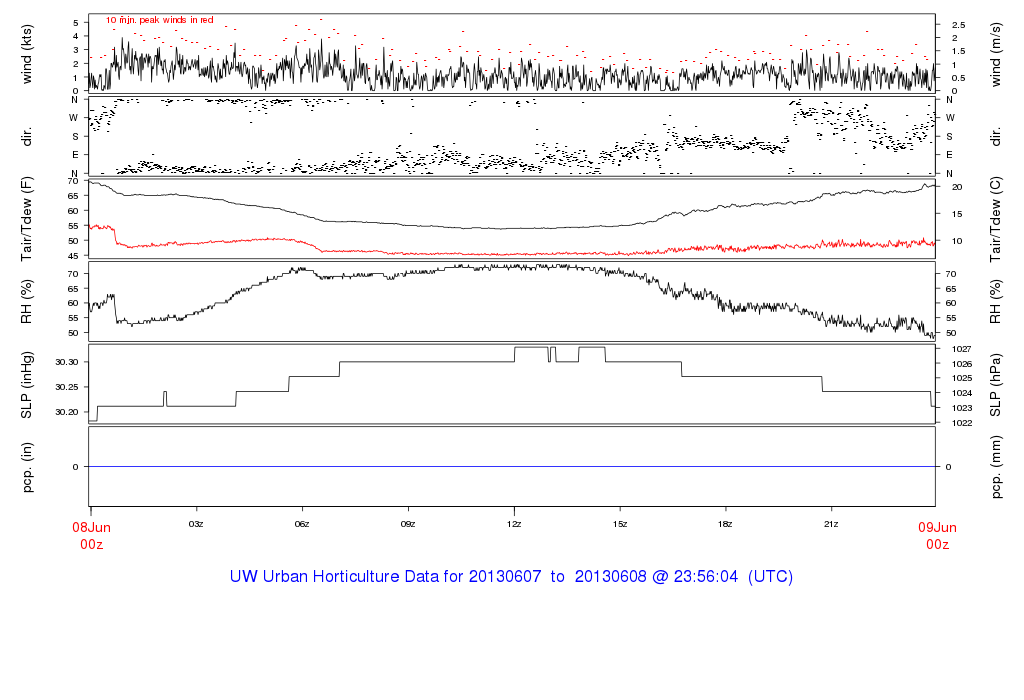Click the 'Tair/Tdew (F)' axis label
The image size is (1024, 700).
pyautogui.click(x=27, y=219)
